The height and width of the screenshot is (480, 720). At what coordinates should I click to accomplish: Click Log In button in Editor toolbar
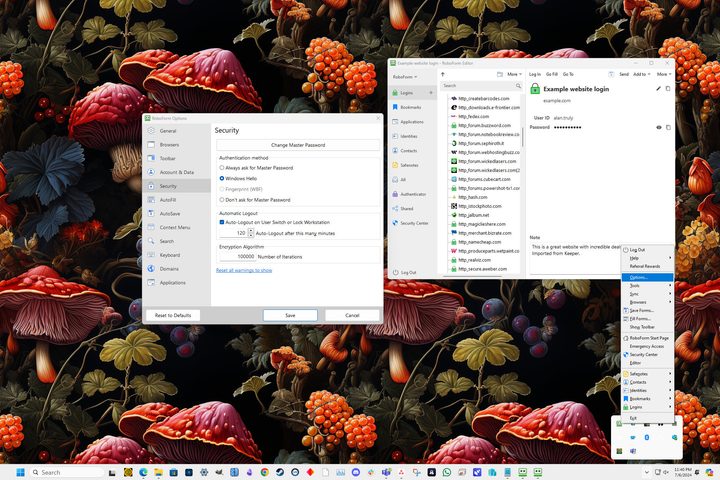[535, 74]
